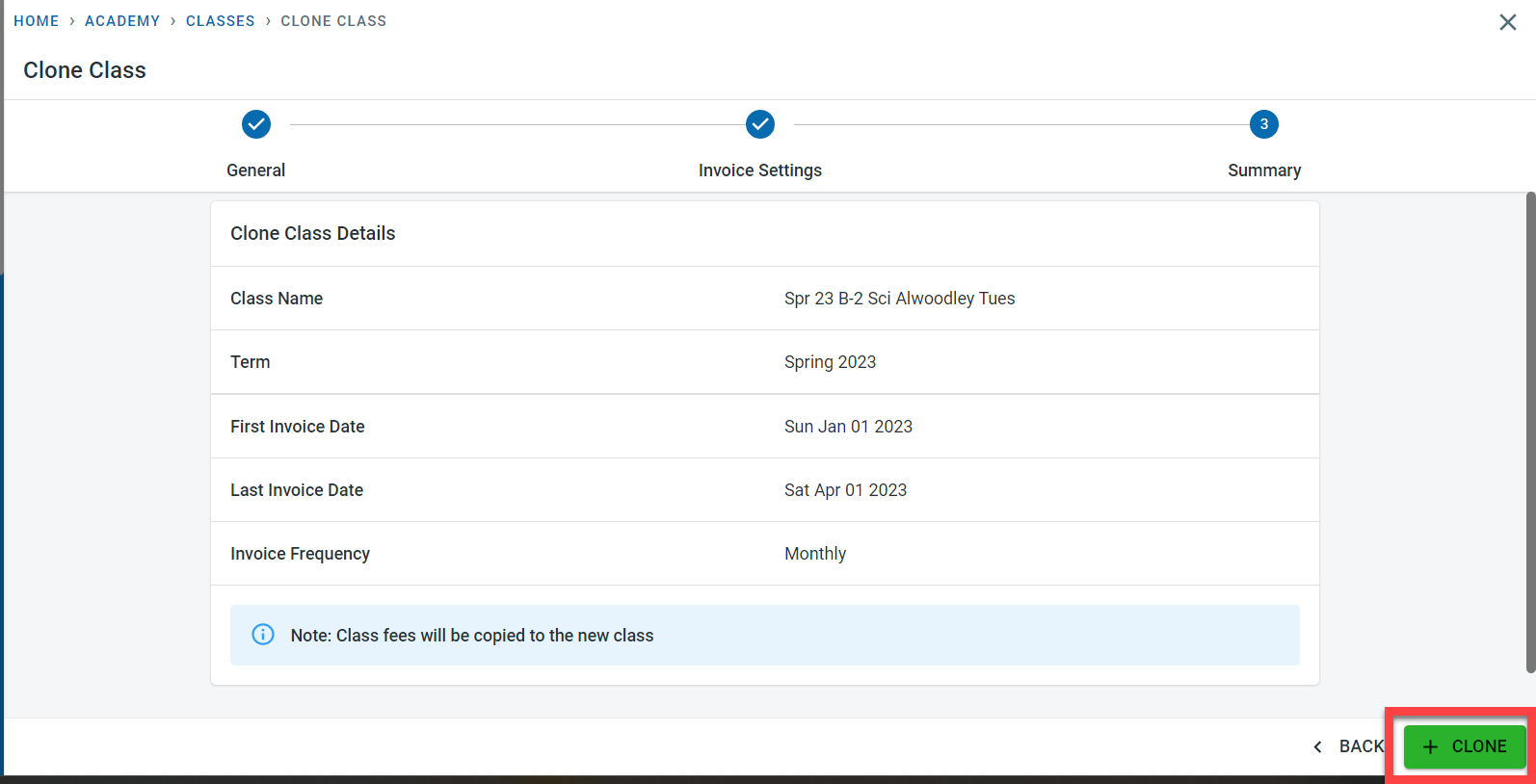Click the Sun Jan 01 2023 invoice date

(848, 427)
